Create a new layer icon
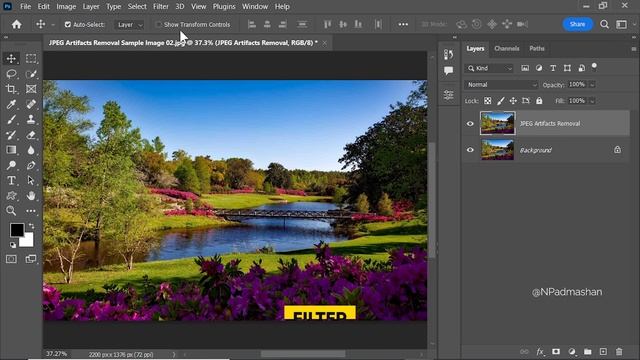 coord(603,351)
